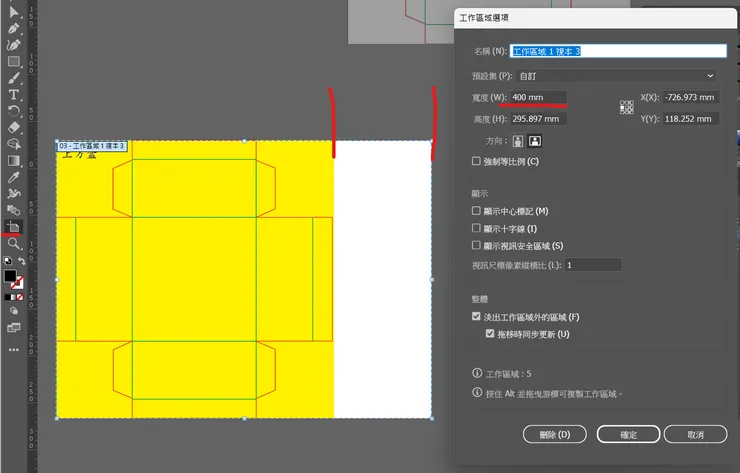Click the info icon beside the Alt tip
Screen dimensions: 740x473
(477, 392)
